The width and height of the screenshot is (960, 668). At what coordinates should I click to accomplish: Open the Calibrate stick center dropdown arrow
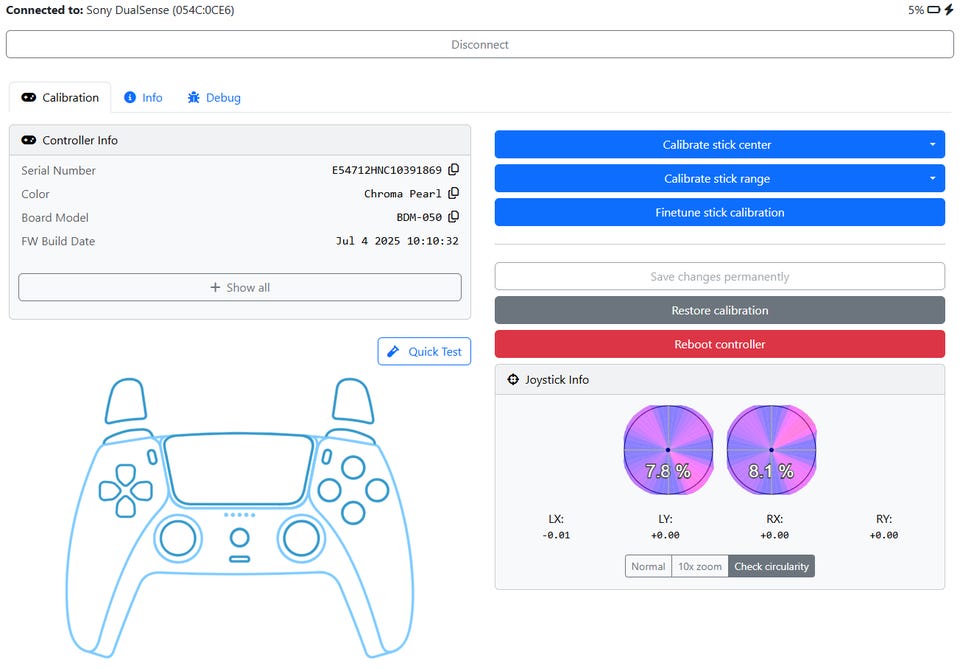pos(932,144)
